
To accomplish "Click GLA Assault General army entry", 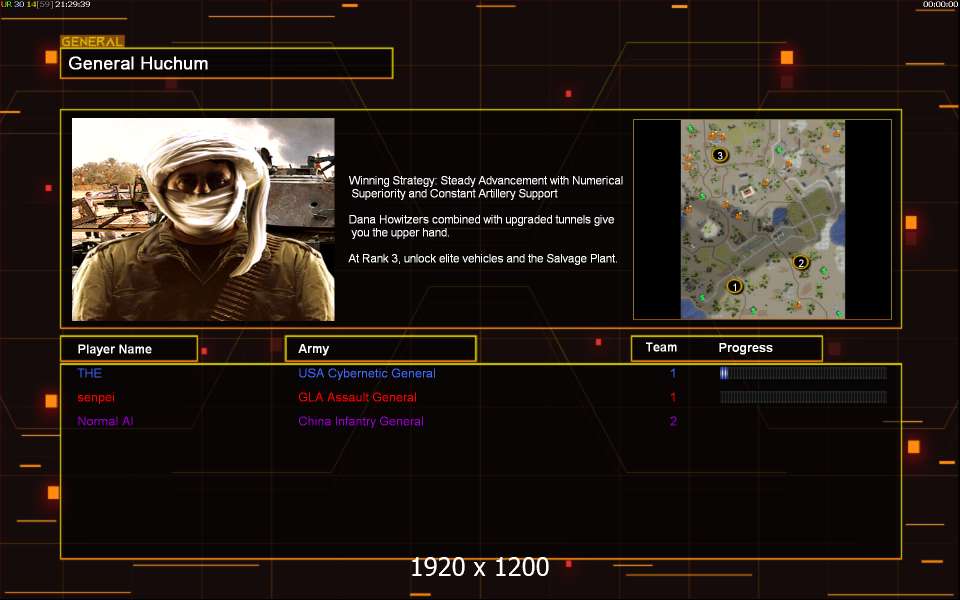I will [358, 397].
